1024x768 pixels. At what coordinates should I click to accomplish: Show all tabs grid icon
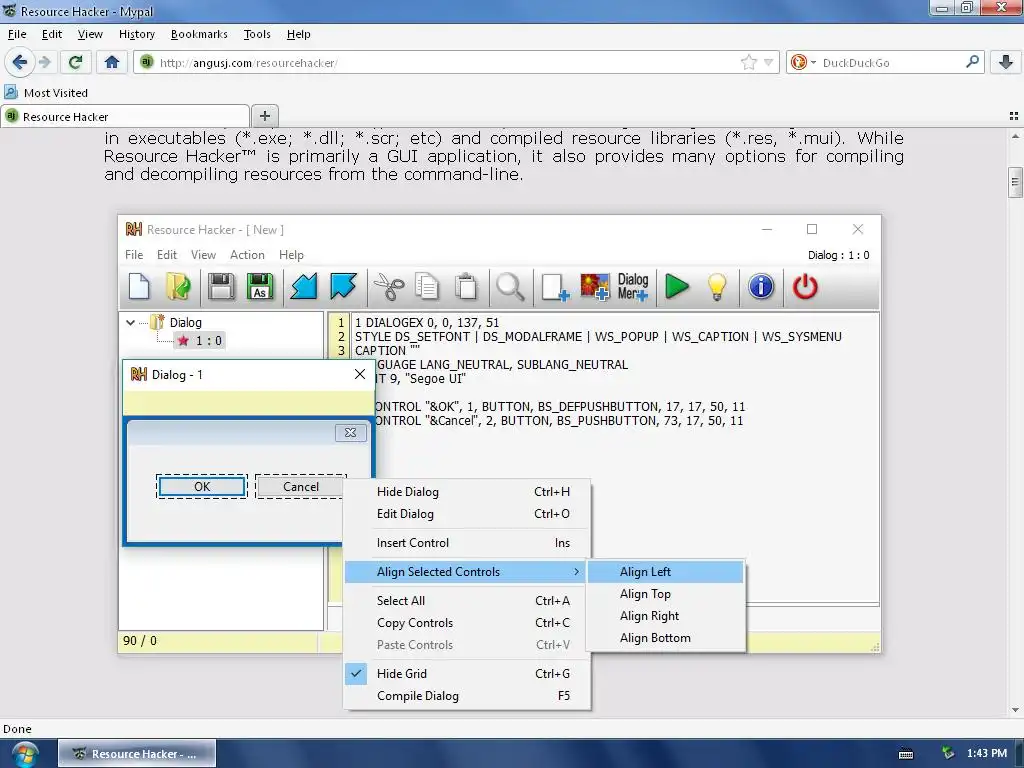click(1014, 116)
